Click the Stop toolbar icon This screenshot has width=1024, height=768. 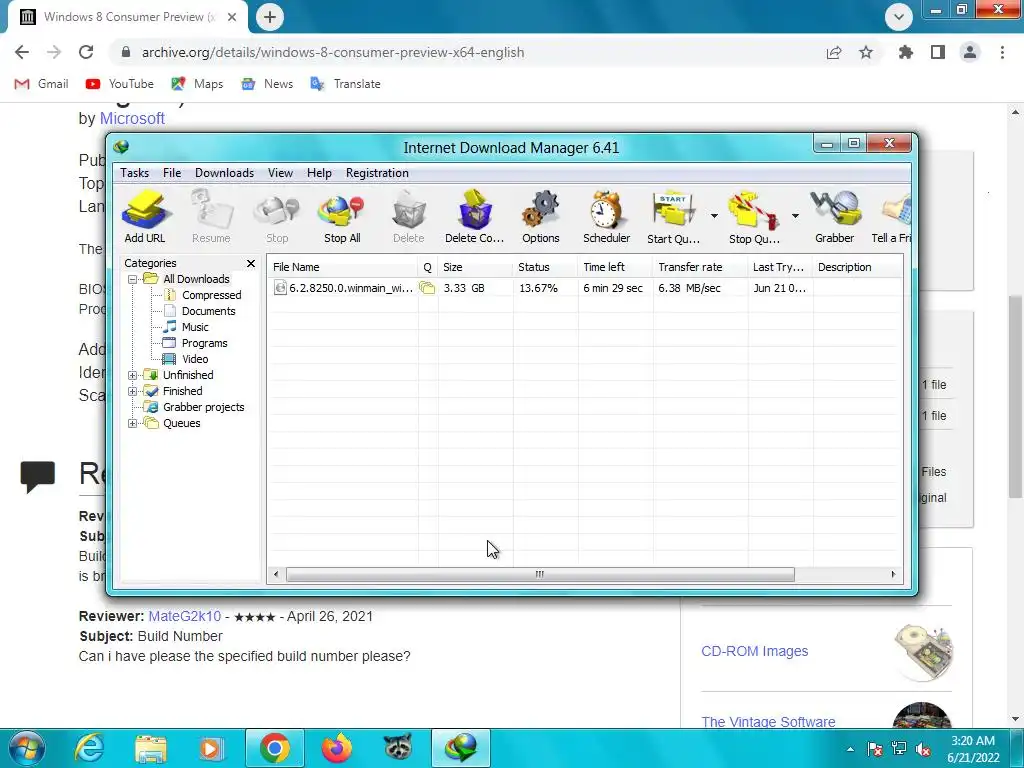(277, 216)
